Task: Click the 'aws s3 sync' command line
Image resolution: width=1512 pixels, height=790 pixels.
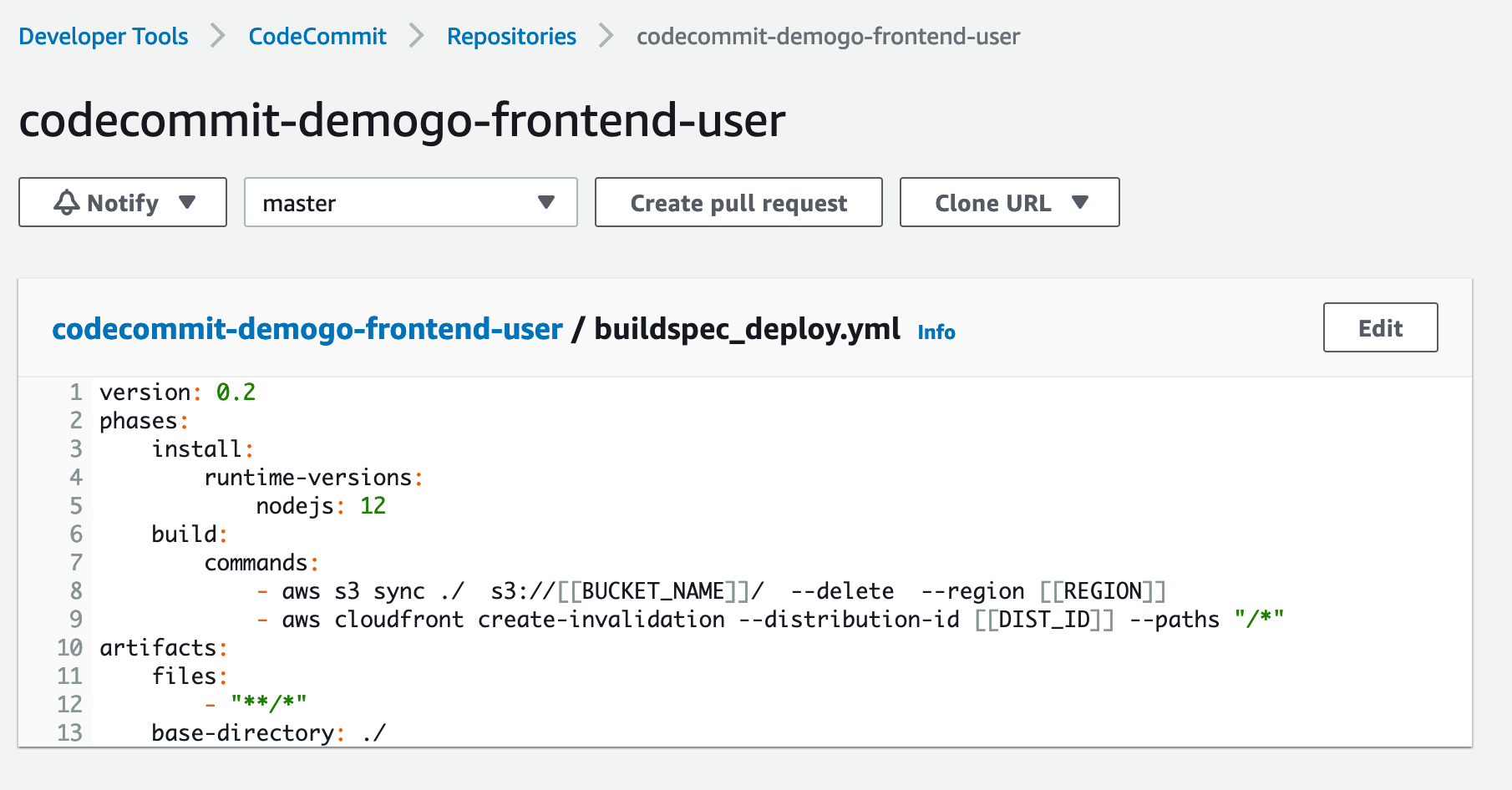Action: pyautogui.click(x=711, y=590)
